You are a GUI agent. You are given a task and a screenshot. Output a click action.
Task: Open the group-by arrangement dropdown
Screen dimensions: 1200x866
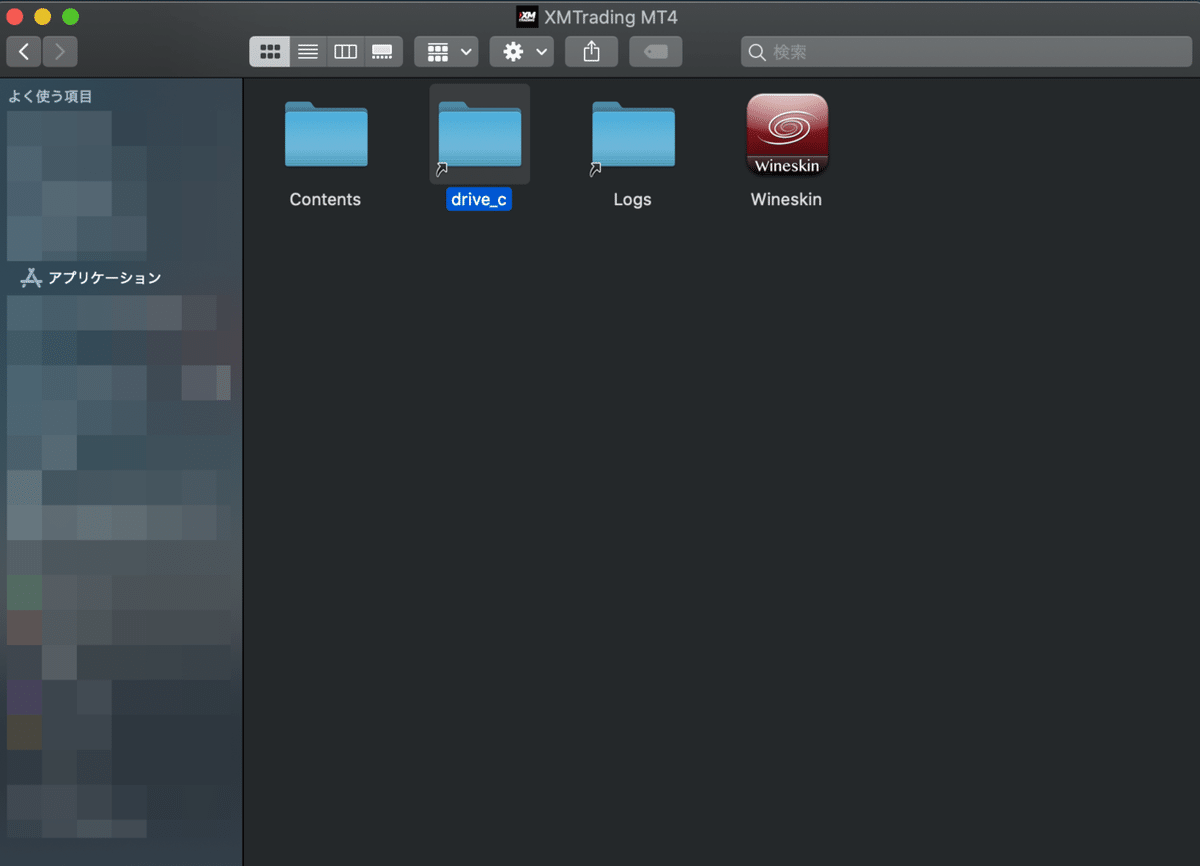point(446,52)
